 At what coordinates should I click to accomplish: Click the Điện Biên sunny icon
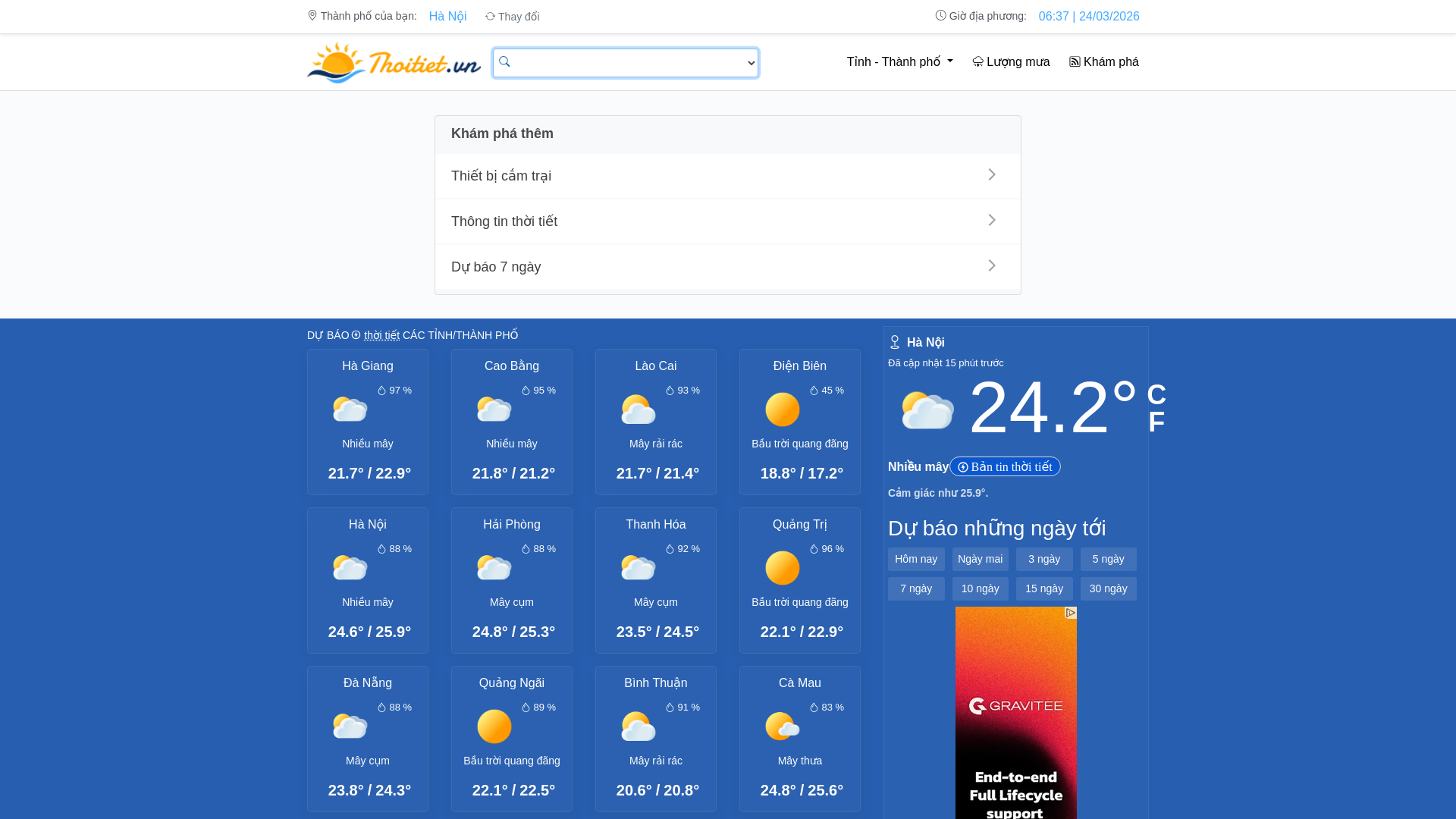click(782, 409)
